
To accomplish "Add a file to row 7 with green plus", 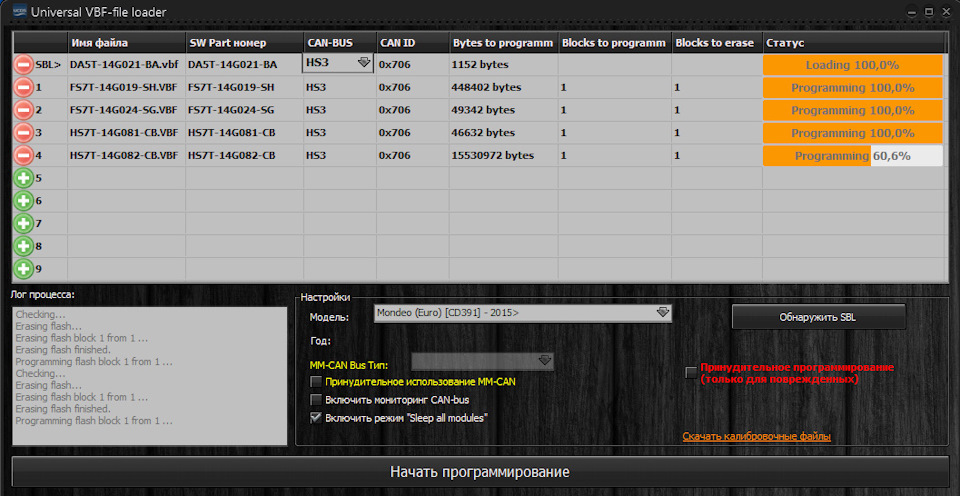I will (x=23, y=224).
